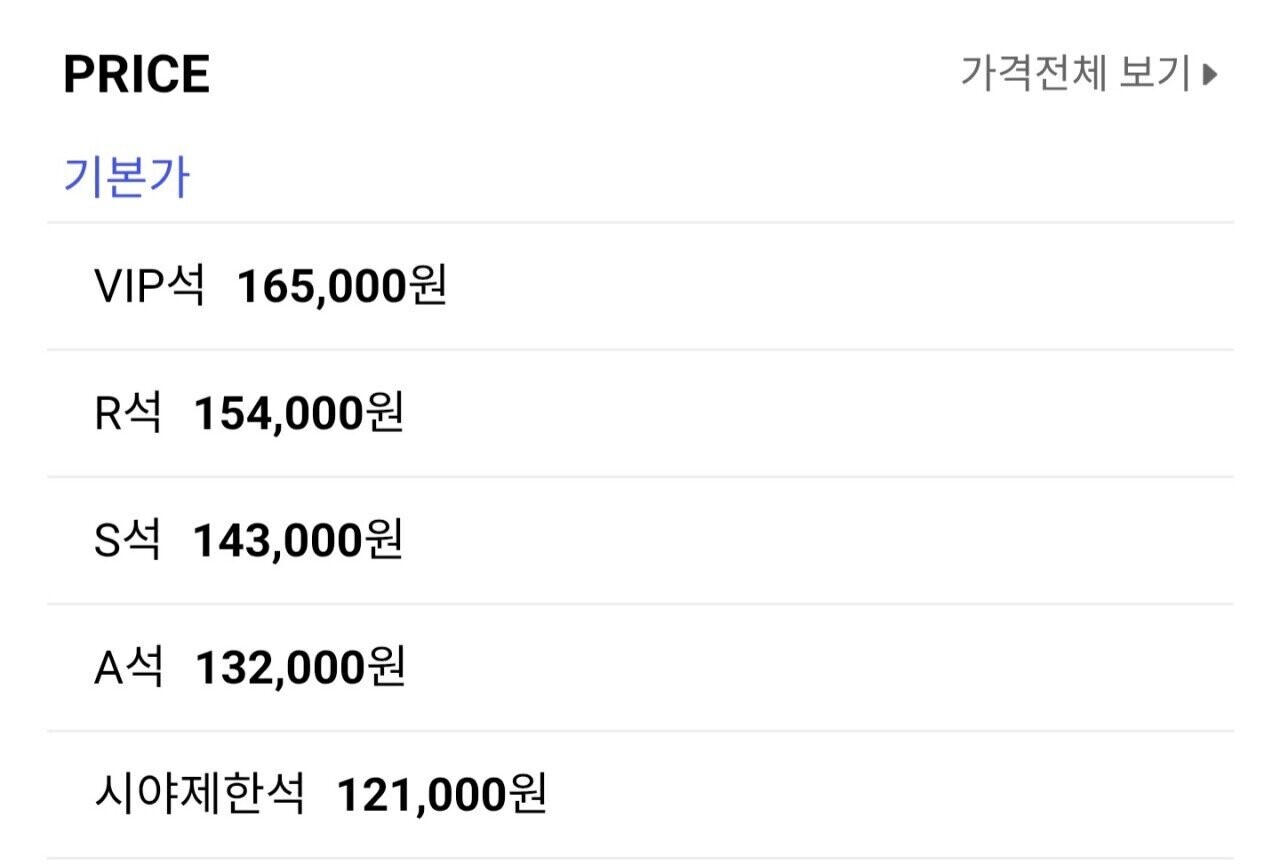1280x865 pixels.
Task: Select the 기본가 tab
Action: 126,177
